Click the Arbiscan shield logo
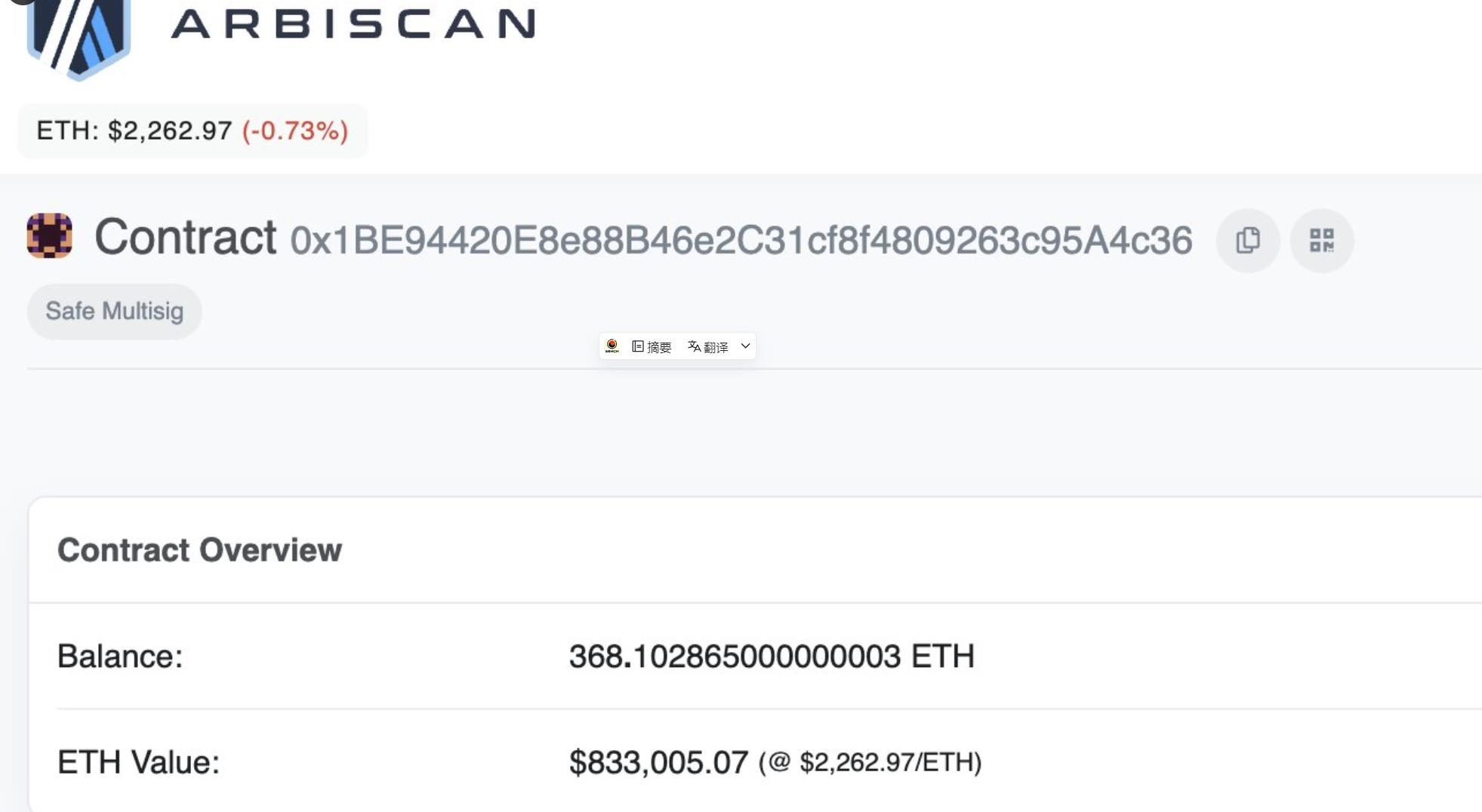 coord(78,35)
